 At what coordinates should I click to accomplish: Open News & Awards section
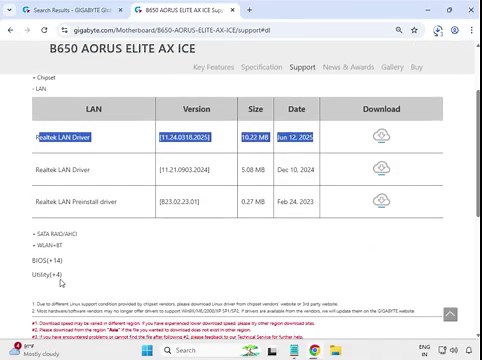(x=348, y=67)
